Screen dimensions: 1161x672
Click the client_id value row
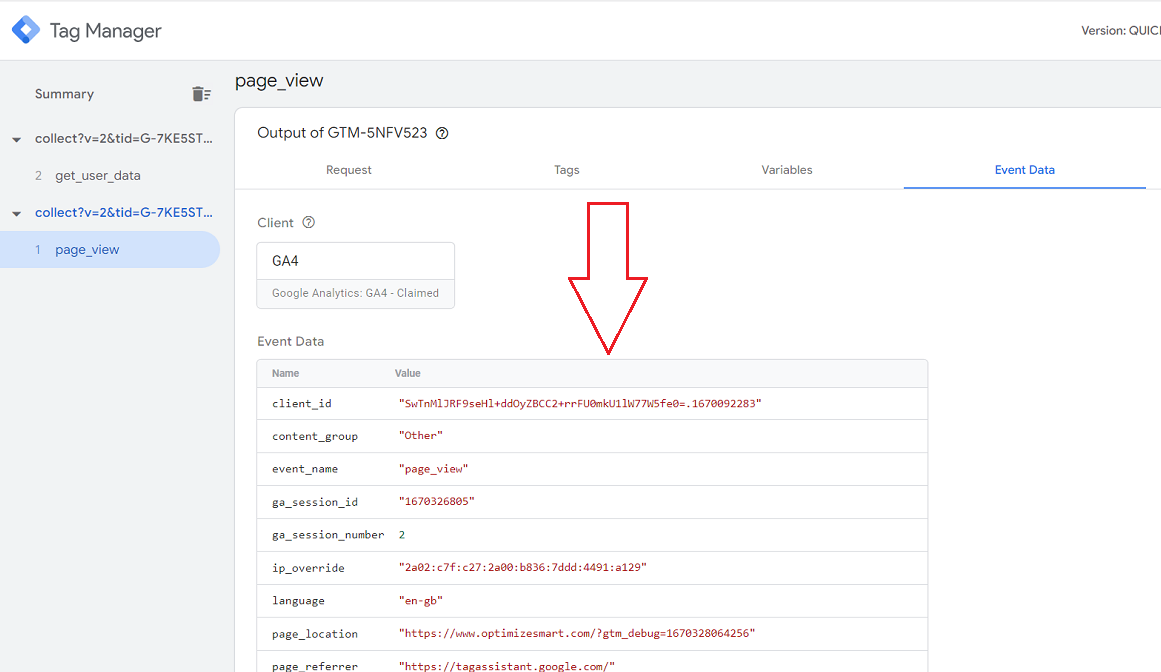tap(580, 404)
